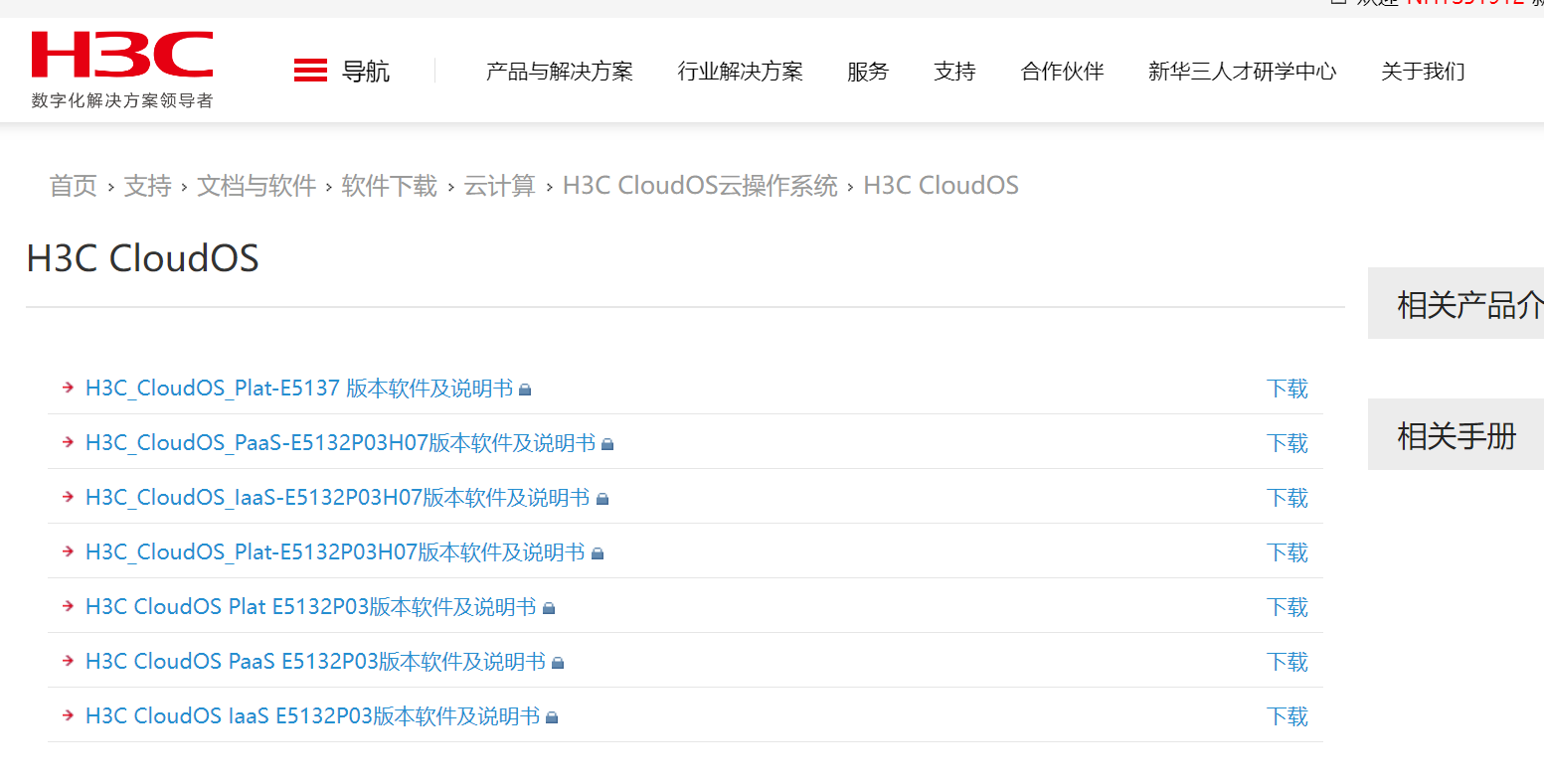Go to 文档与软件 breadcrumb
Viewport: 1544px width, 784px height.
[257, 186]
